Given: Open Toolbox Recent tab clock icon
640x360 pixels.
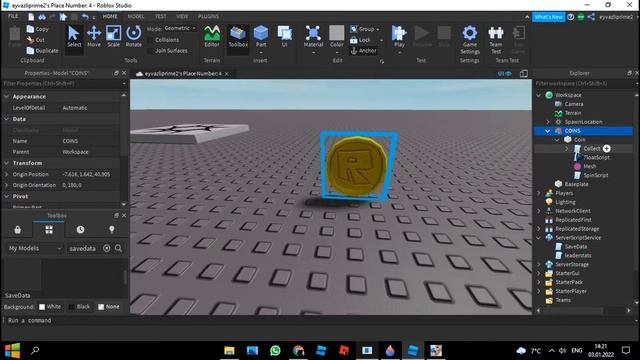Looking at the screenshot, I should [80, 229].
